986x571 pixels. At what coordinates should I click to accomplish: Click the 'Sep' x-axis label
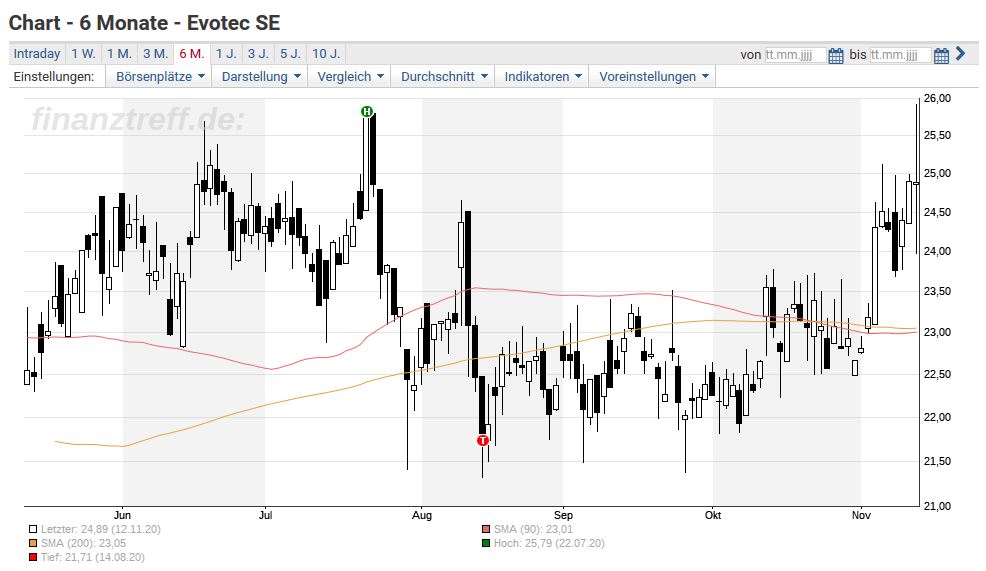(563, 515)
